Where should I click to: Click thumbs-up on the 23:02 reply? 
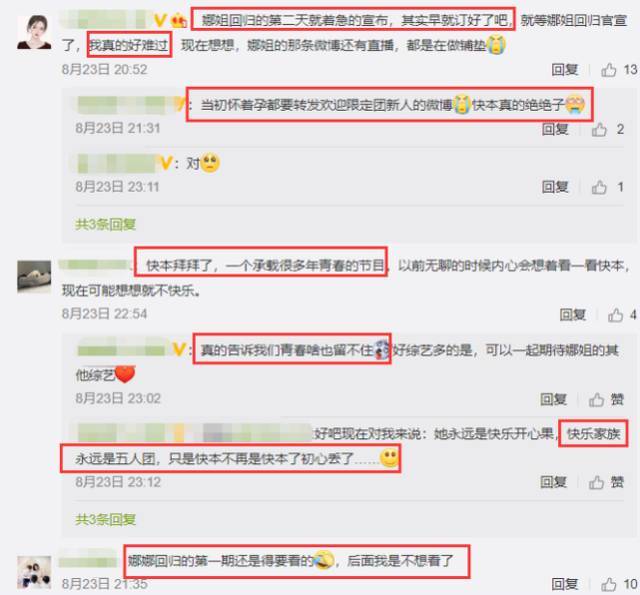click(596, 400)
